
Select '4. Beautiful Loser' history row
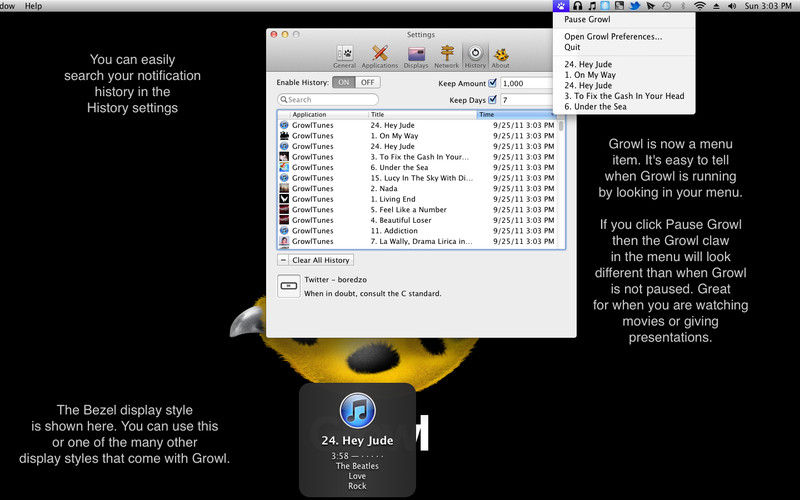[417, 220]
